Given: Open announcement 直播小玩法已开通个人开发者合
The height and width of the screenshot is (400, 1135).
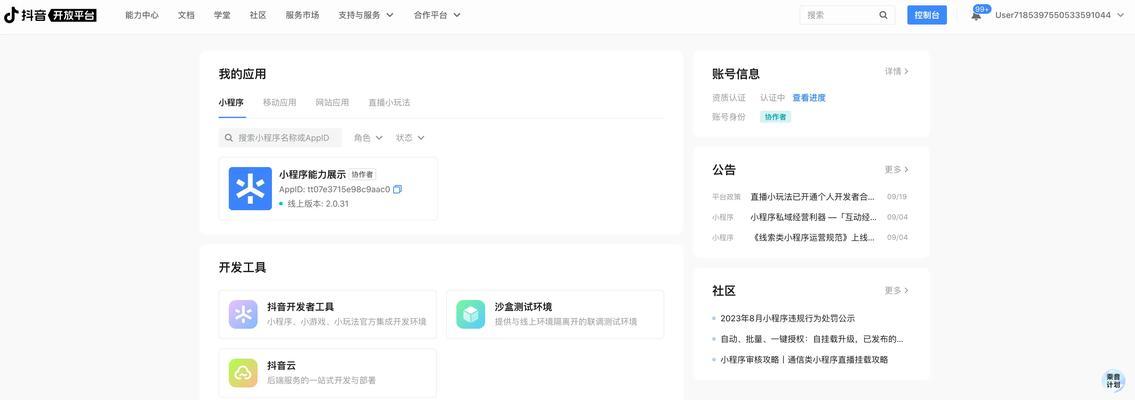Looking at the screenshot, I should coord(812,196).
